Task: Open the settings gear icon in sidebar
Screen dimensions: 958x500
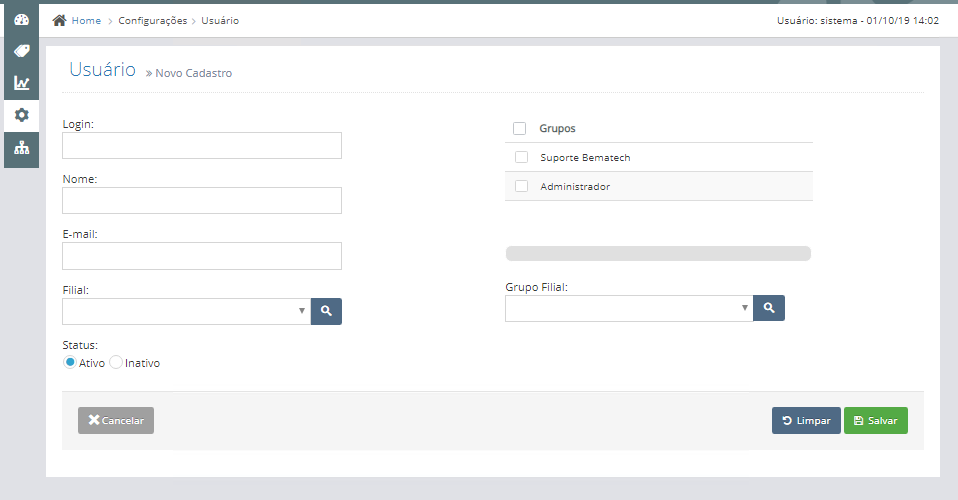Action: 21,115
